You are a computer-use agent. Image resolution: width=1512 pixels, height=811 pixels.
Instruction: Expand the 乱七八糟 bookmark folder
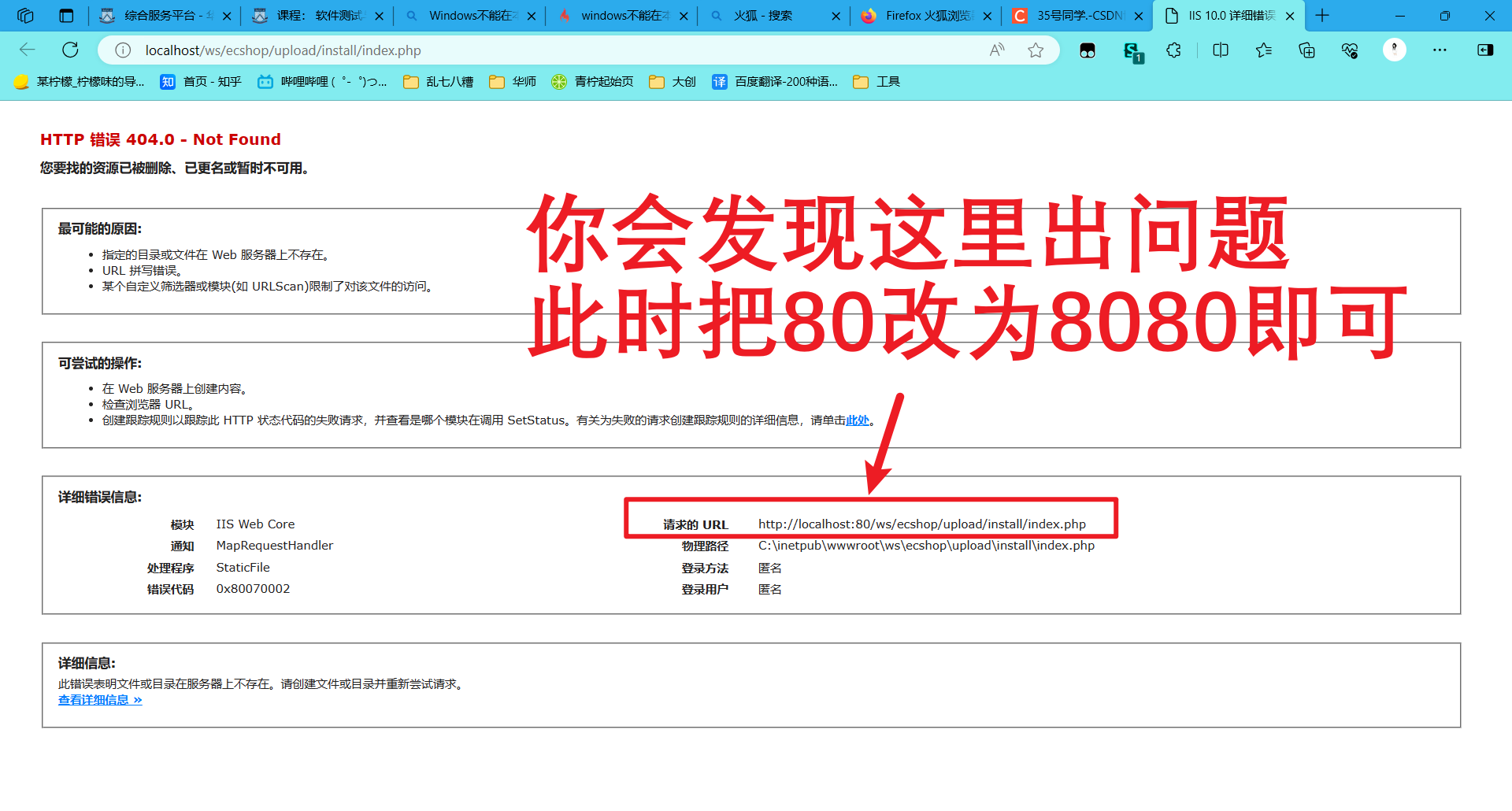point(439,82)
